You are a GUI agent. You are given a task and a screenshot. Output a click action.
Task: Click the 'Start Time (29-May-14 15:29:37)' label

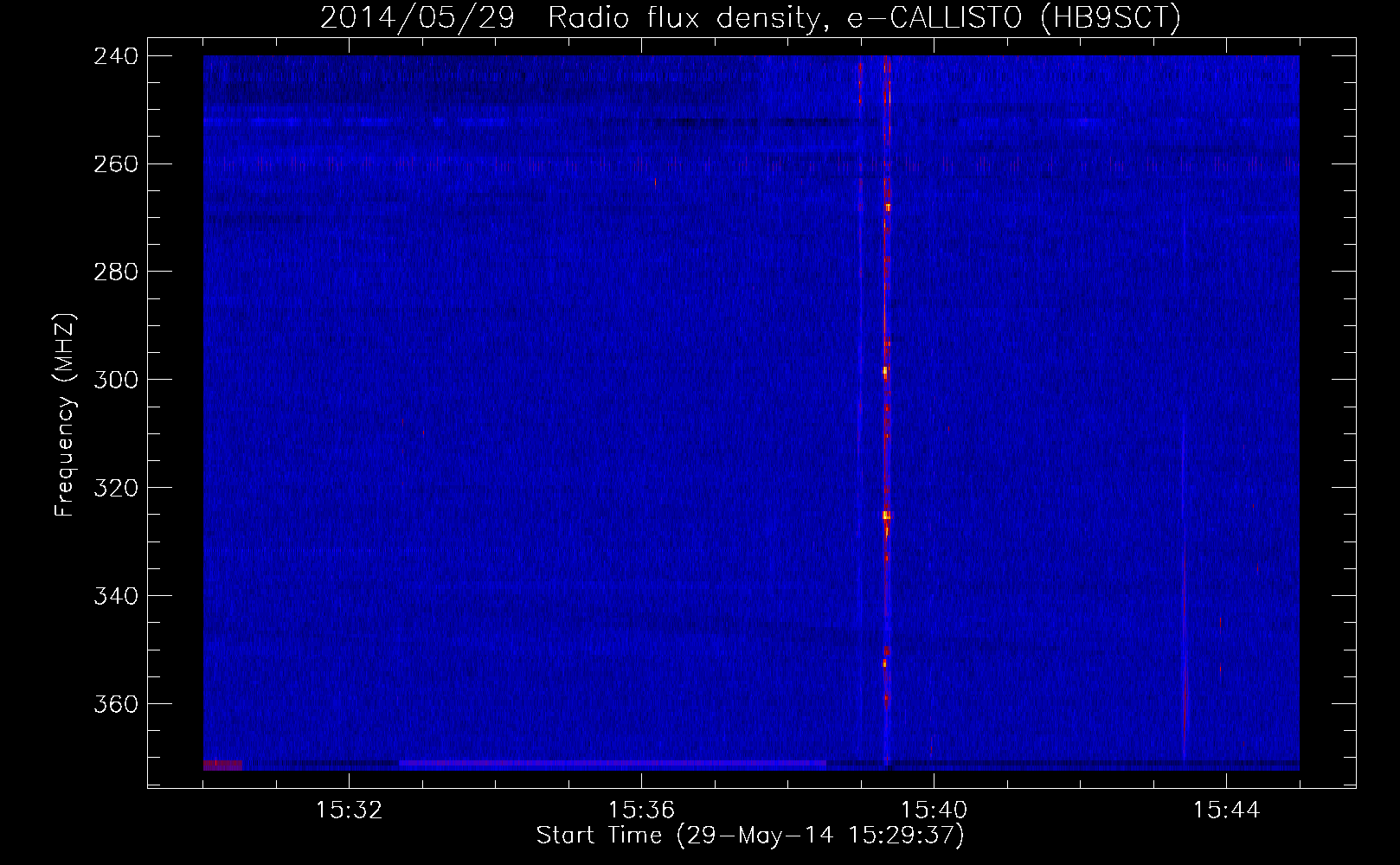click(x=750, y=836)
